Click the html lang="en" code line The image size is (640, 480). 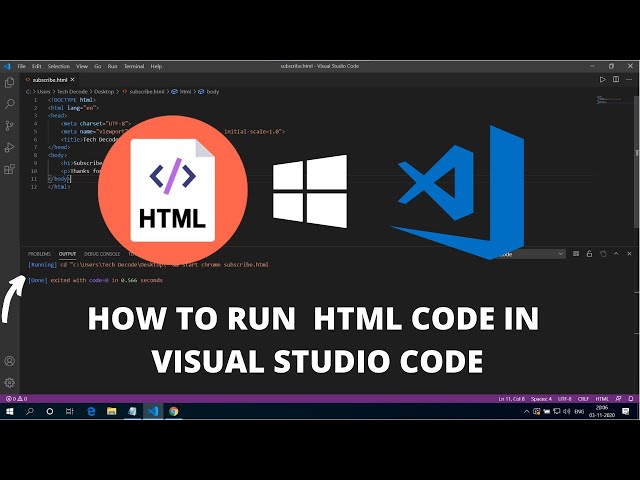click(x=73, y=108)
